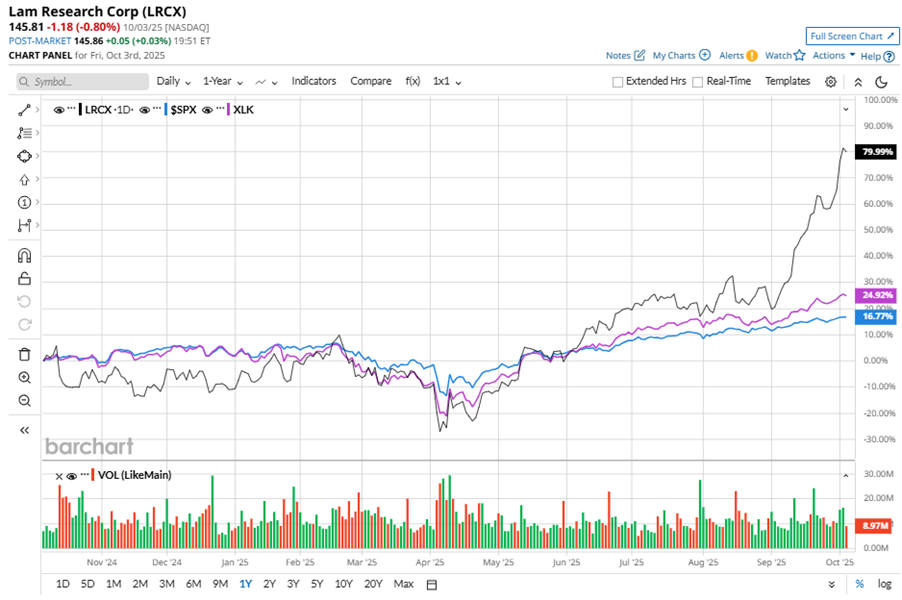This screenshot has width=902, height=600.
Task: Enable the Extended Hrs checkbox
Action: coord(617,82)
